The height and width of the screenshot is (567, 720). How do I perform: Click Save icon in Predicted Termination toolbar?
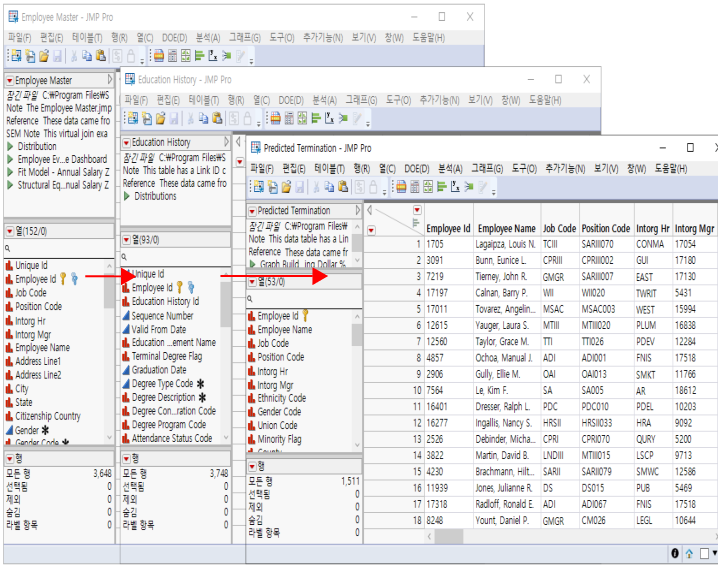click(x=299, y=187)
